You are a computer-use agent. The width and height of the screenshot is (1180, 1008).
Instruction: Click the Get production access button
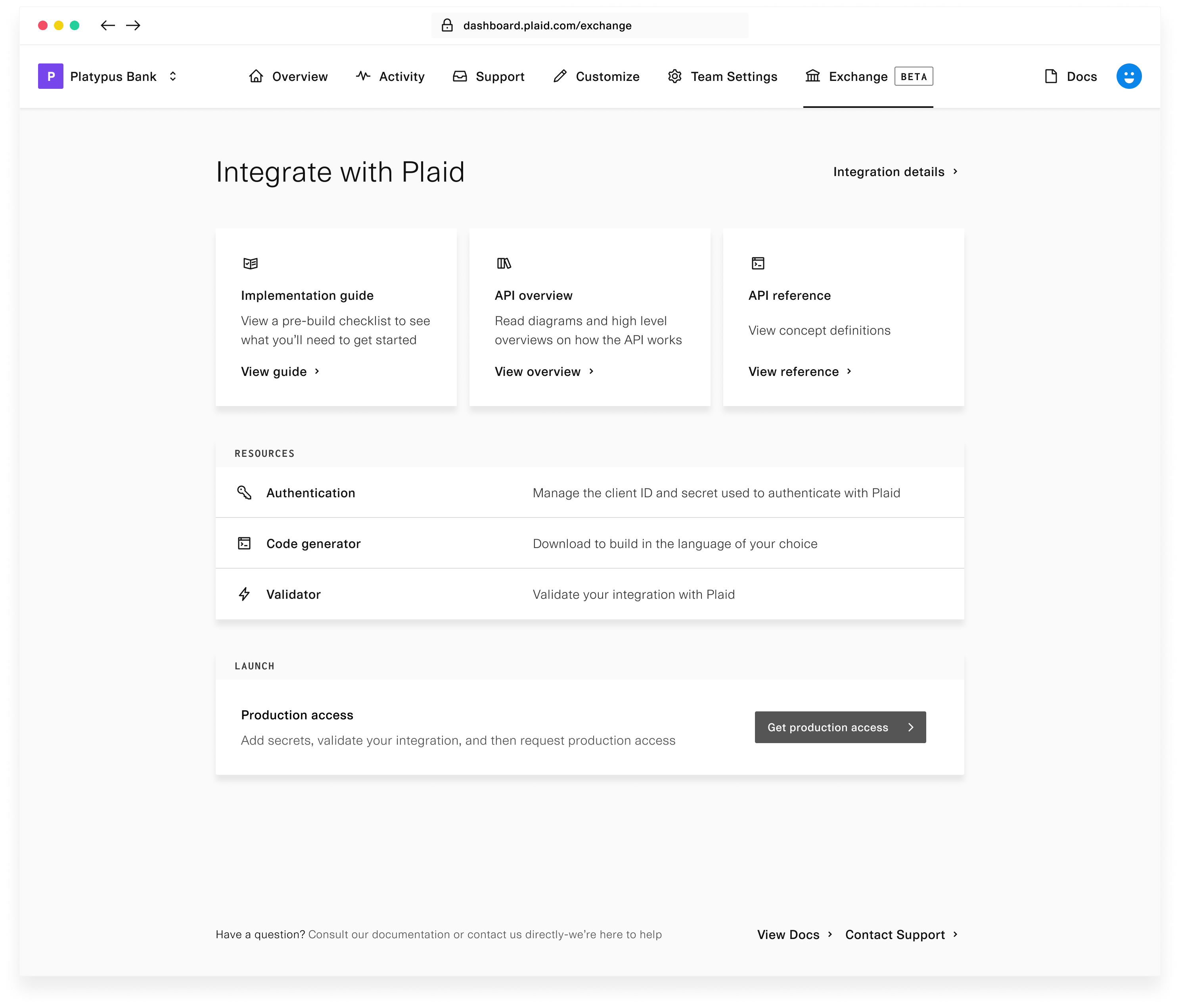[840, 727]
